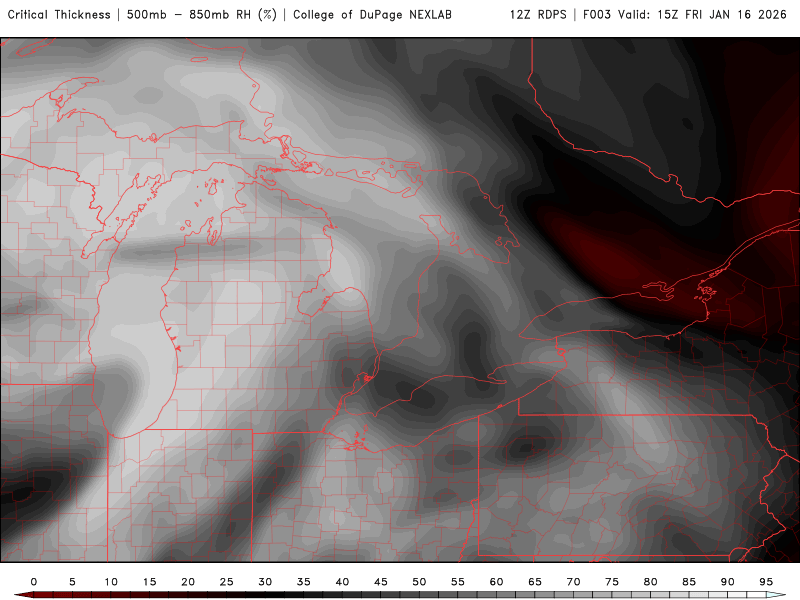Click the '65' colorbar scale label
The image size is (800, 600).
tap(535, 582)
